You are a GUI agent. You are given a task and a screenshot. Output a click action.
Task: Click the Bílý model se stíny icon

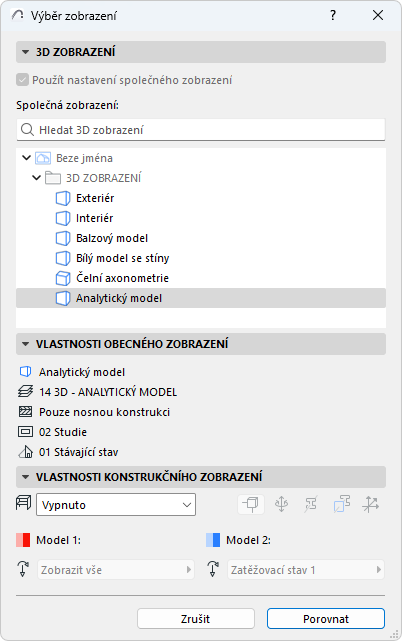tap(63, 258)
